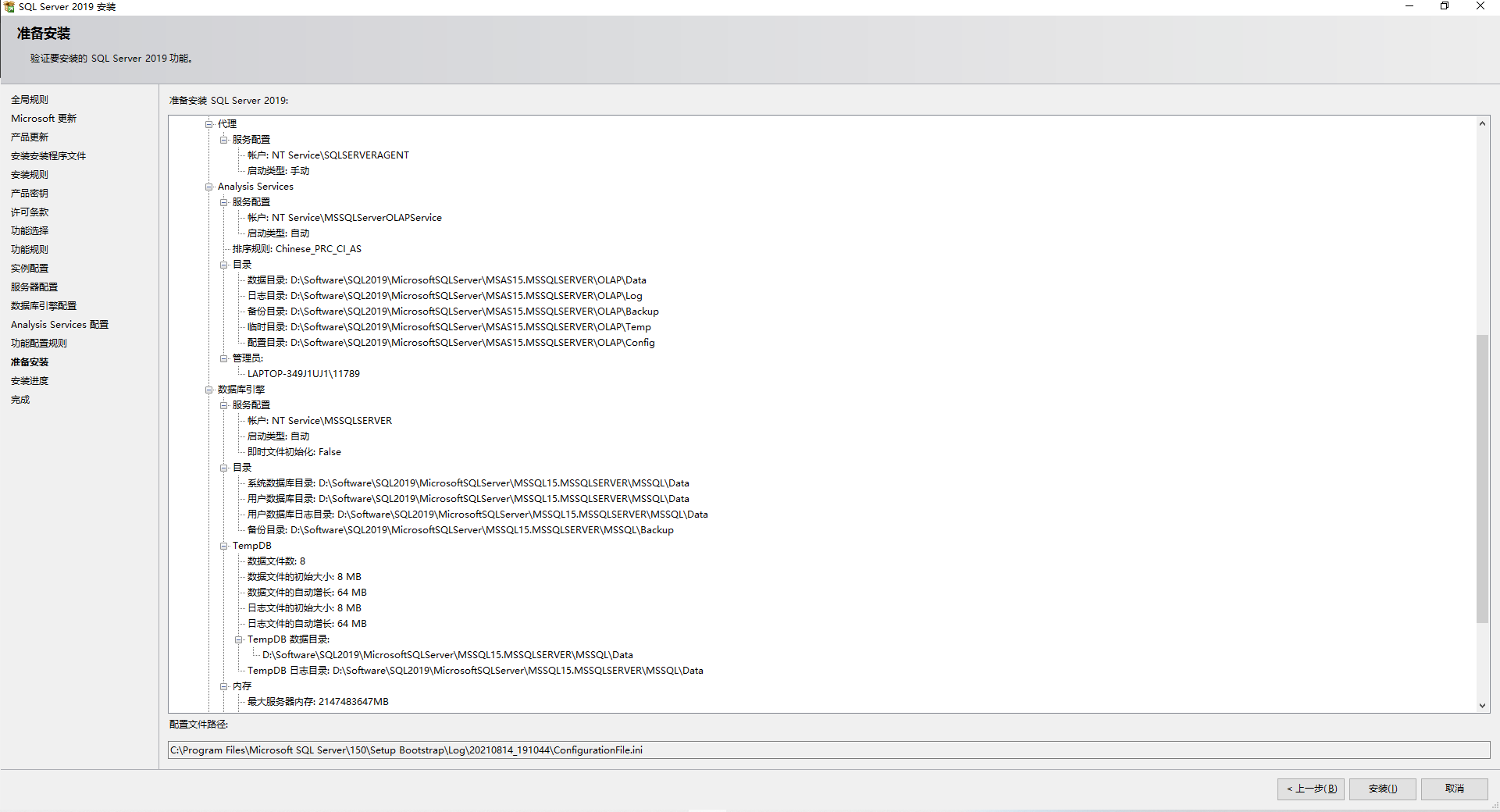Collapse the Analysis Services tree node

209,186
